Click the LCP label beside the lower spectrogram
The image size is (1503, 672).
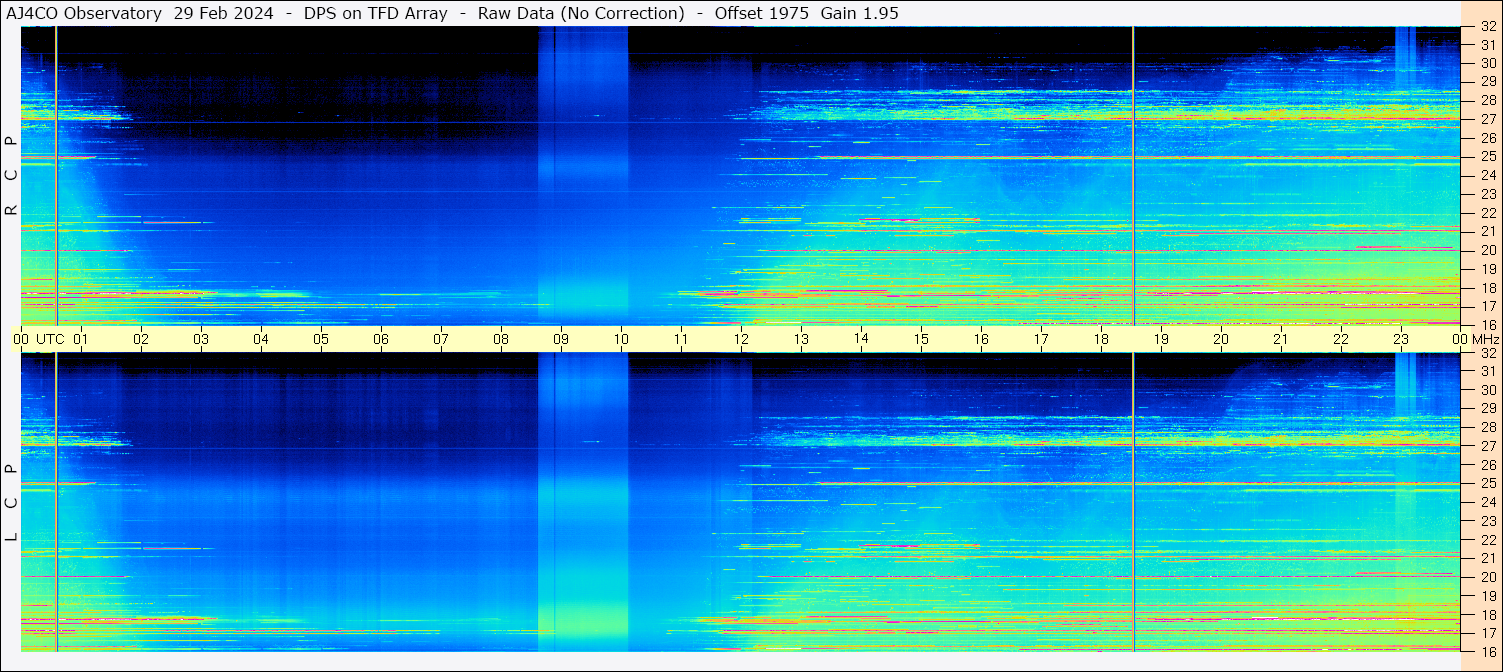pos(11,502)
